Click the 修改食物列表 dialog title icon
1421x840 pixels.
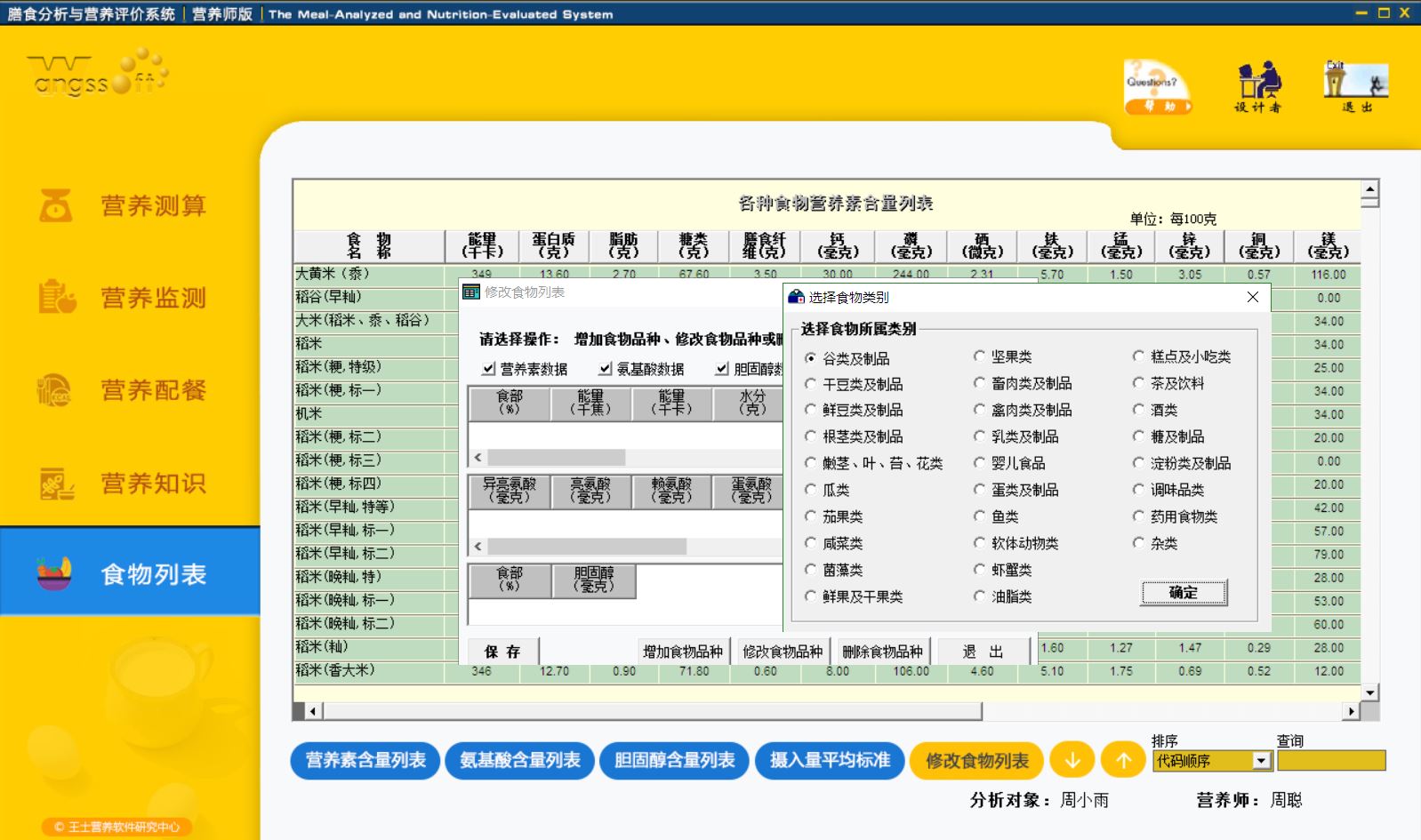pos(471,292)
